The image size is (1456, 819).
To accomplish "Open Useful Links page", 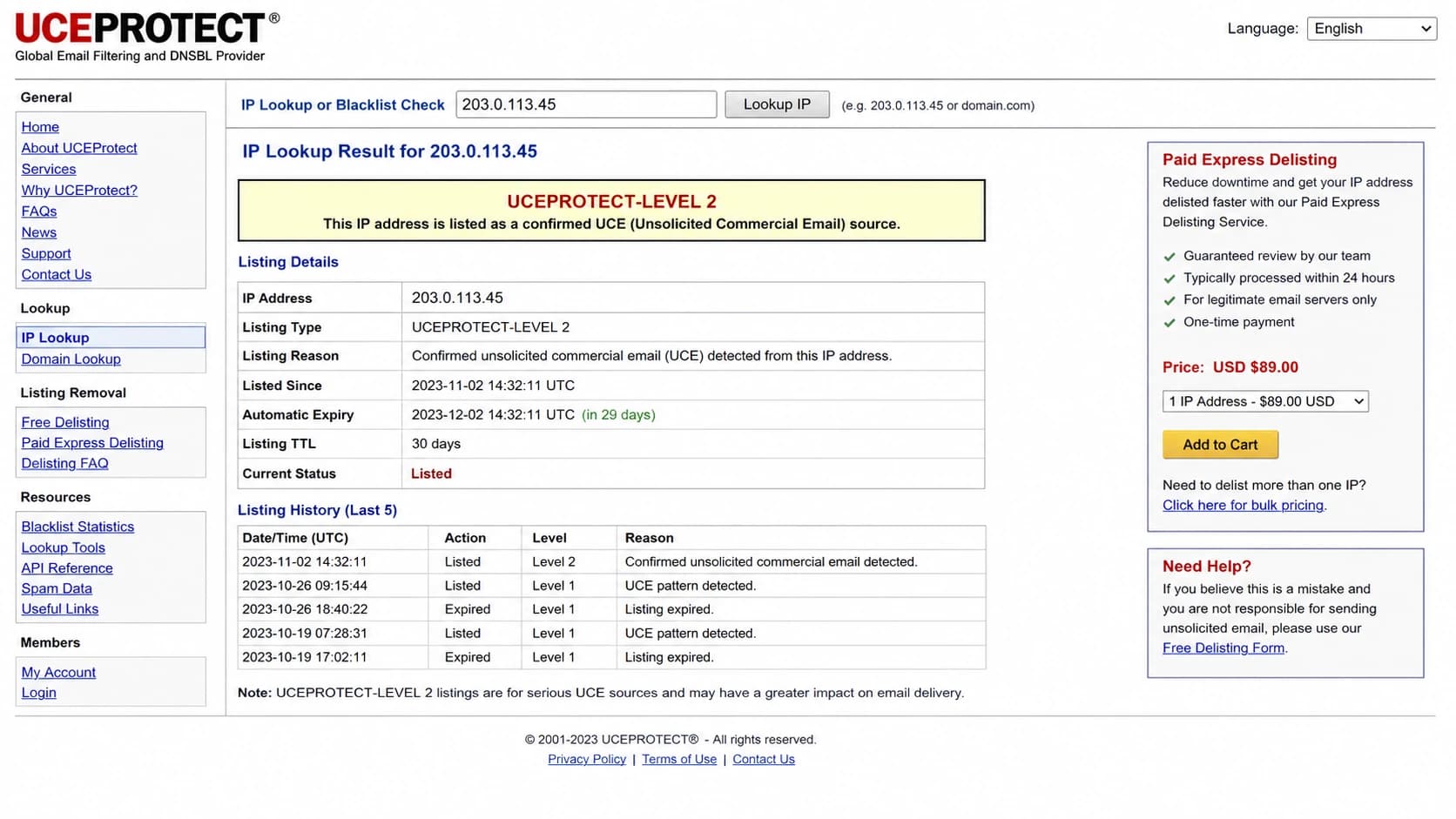I will (60, 609).
